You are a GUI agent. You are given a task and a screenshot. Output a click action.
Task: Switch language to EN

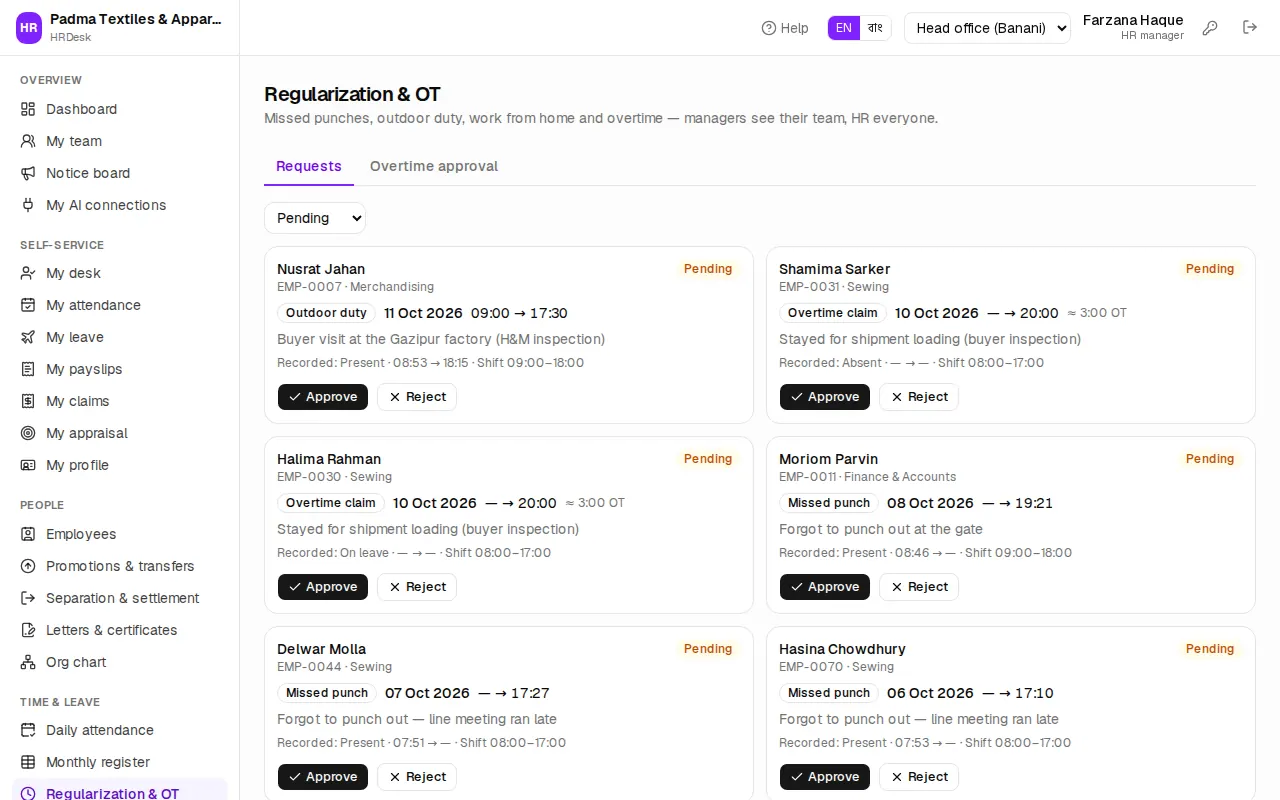[x=844, y=28]
